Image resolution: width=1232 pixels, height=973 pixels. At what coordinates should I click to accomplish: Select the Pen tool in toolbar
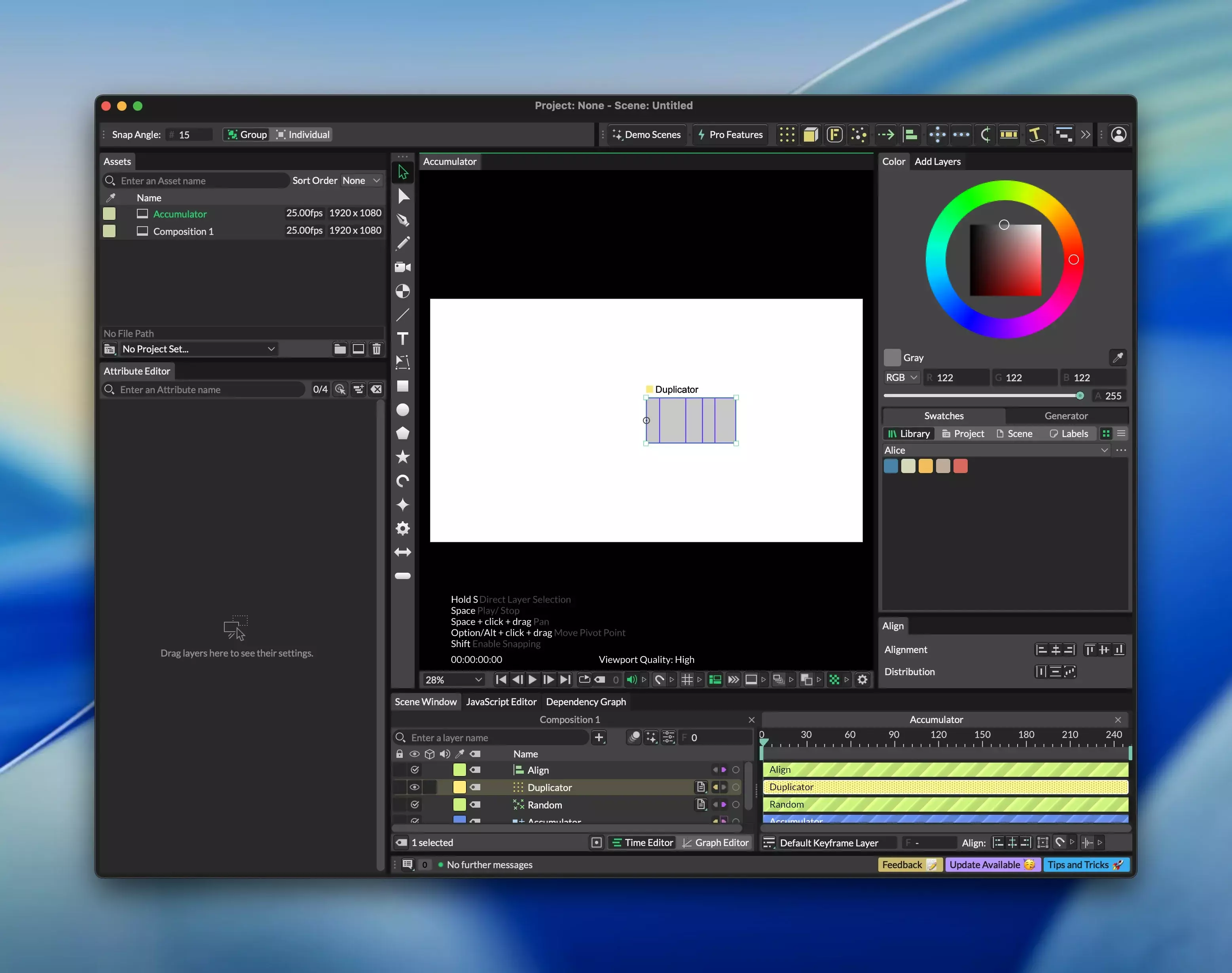(x=403, y=220)
